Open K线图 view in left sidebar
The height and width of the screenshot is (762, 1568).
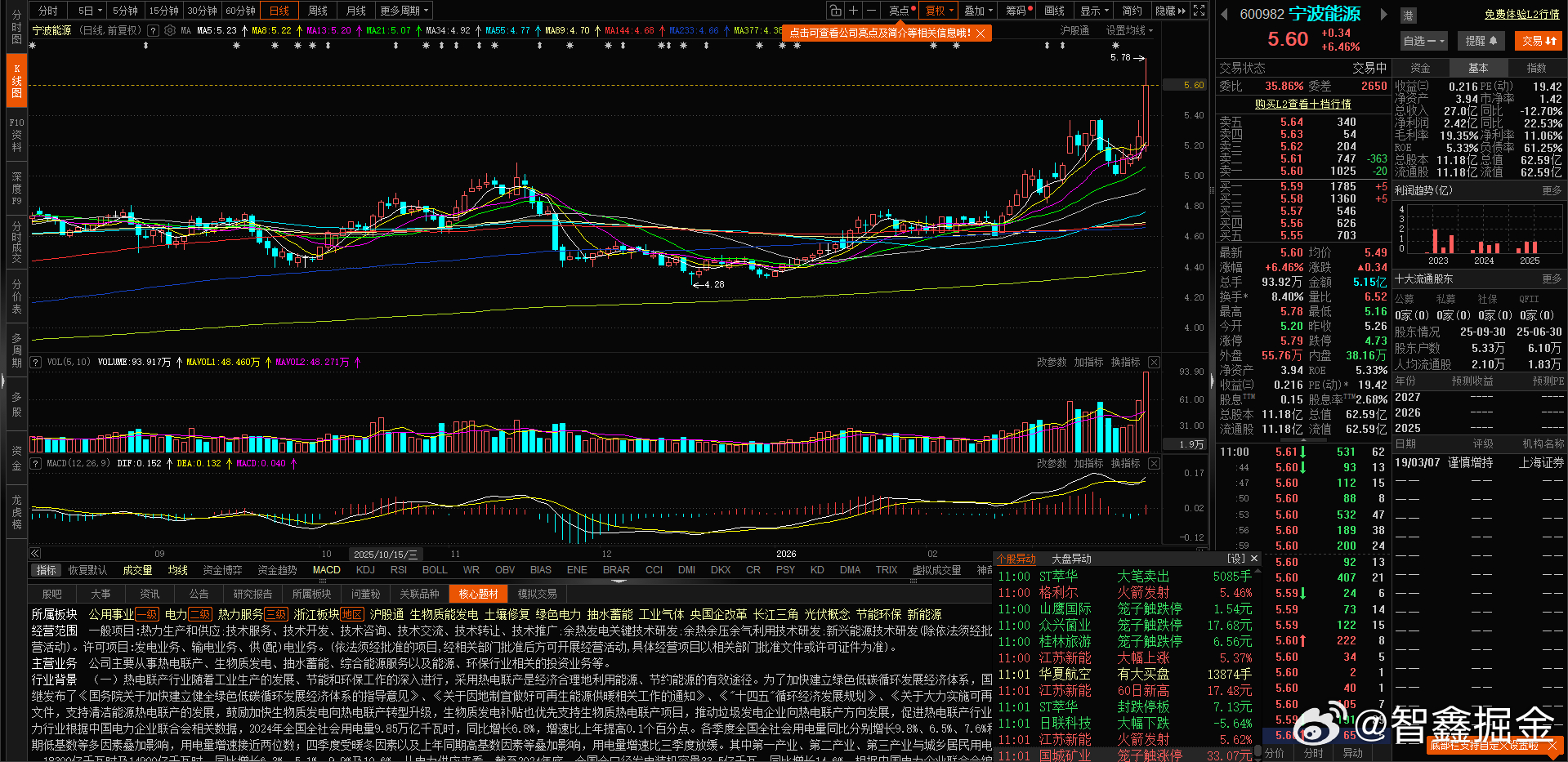16,81
